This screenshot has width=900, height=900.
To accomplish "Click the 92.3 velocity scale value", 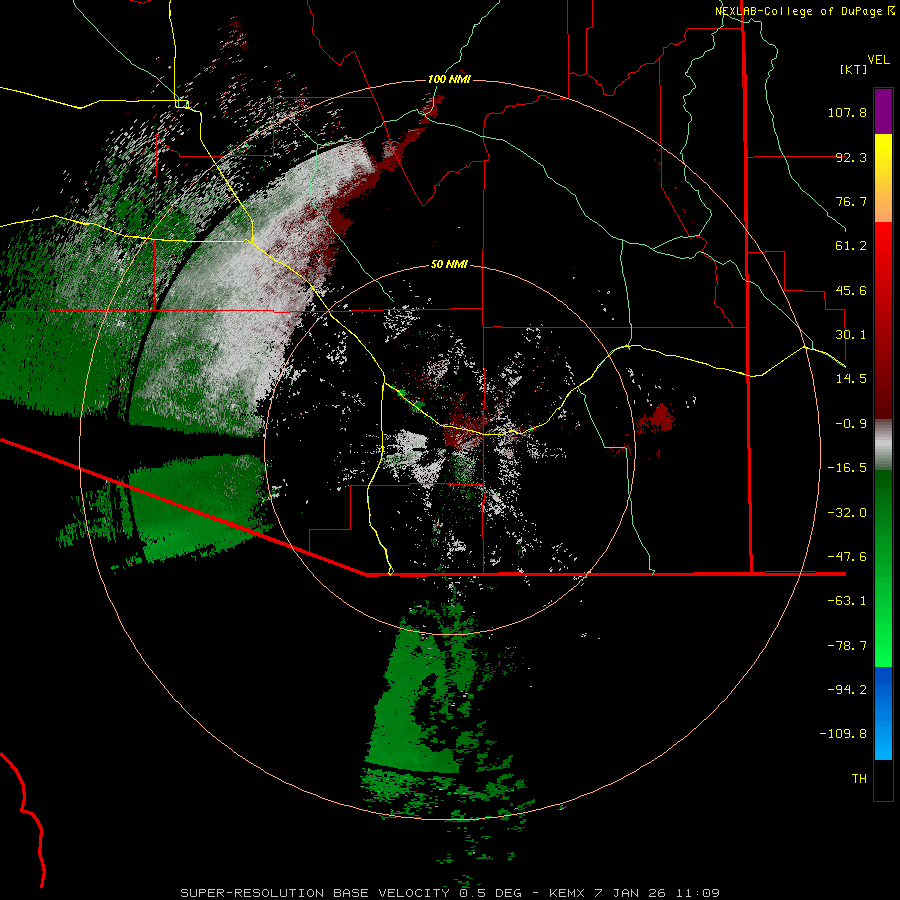I will tap(851, 157).
